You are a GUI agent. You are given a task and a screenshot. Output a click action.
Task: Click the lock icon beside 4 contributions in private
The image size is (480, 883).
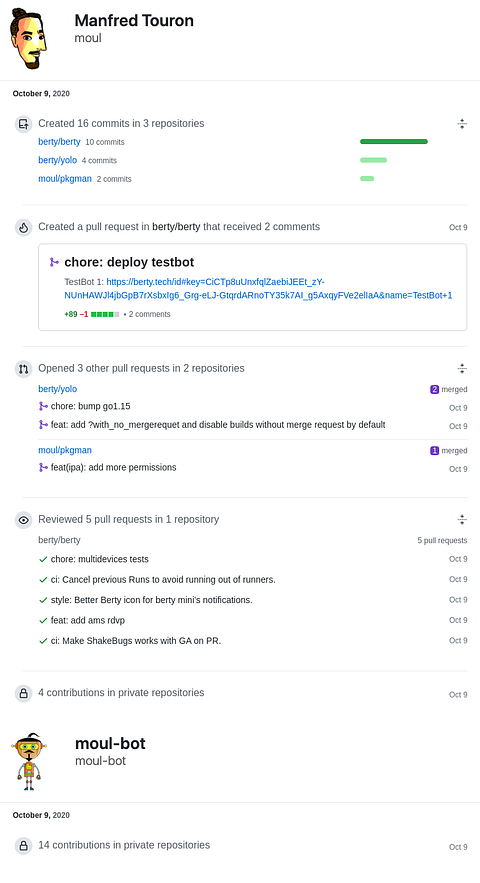(23, 693)
